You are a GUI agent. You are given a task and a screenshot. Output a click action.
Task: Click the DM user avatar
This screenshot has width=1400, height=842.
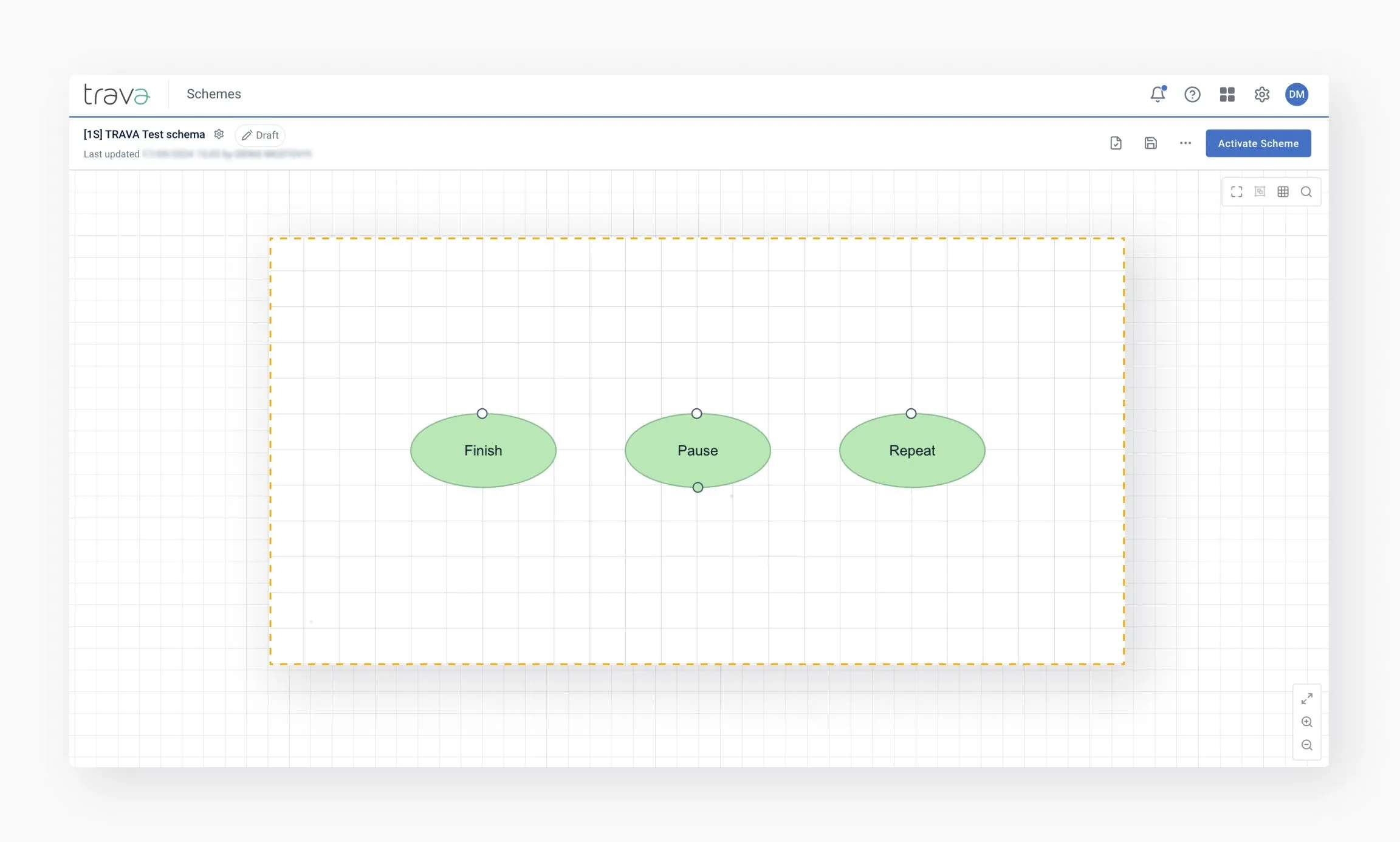(x=1297, y=94)
